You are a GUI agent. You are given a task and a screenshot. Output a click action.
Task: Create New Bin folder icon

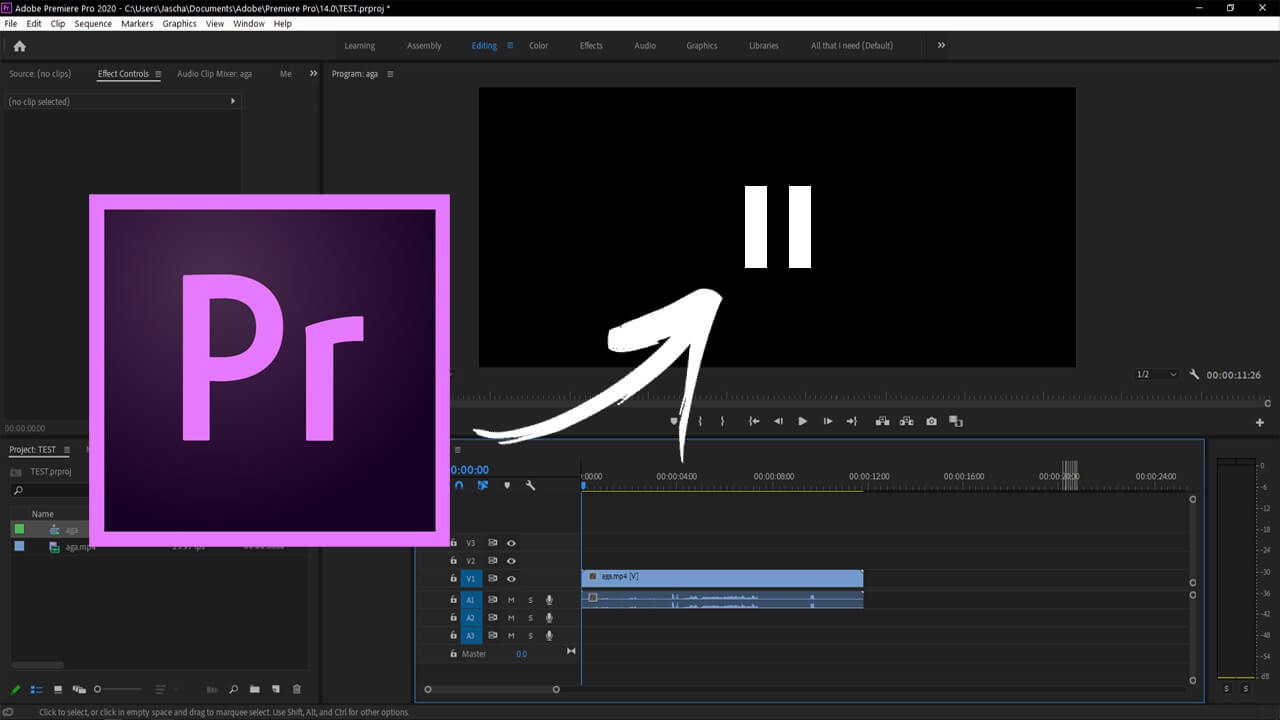click(x=255, y=689)
